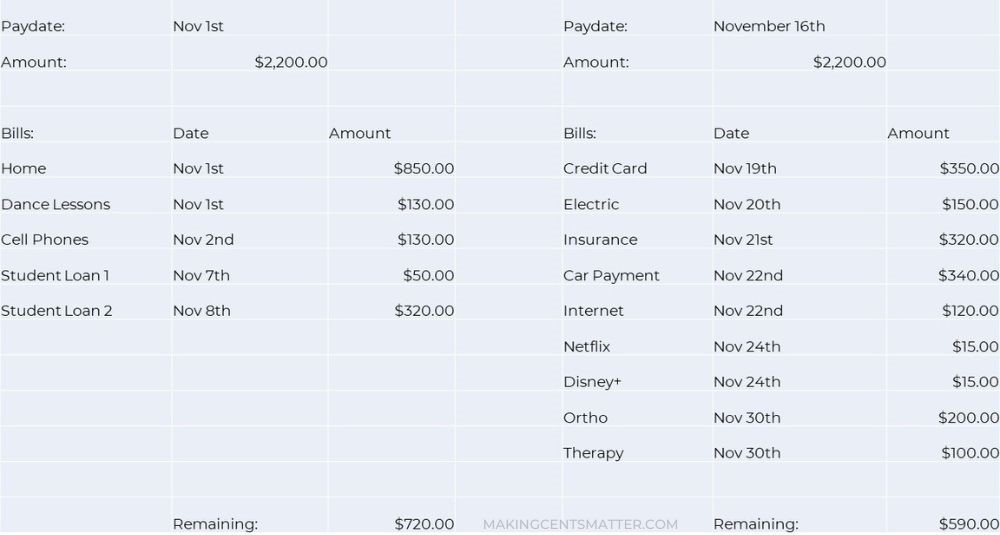Select the Nov 1st paydate cell
The image size is (1000, 535).
(x=250, y=26)
